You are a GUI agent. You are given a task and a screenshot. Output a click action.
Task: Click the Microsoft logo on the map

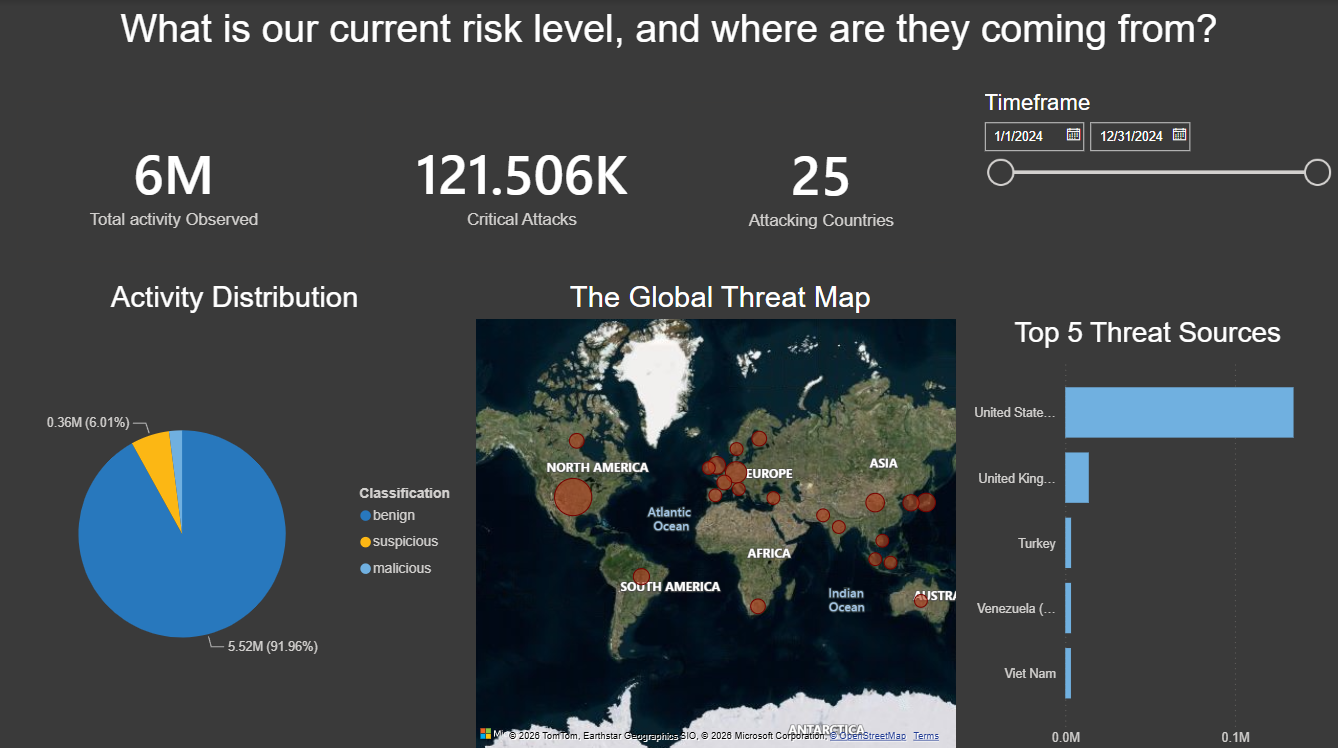pos(486,735)
